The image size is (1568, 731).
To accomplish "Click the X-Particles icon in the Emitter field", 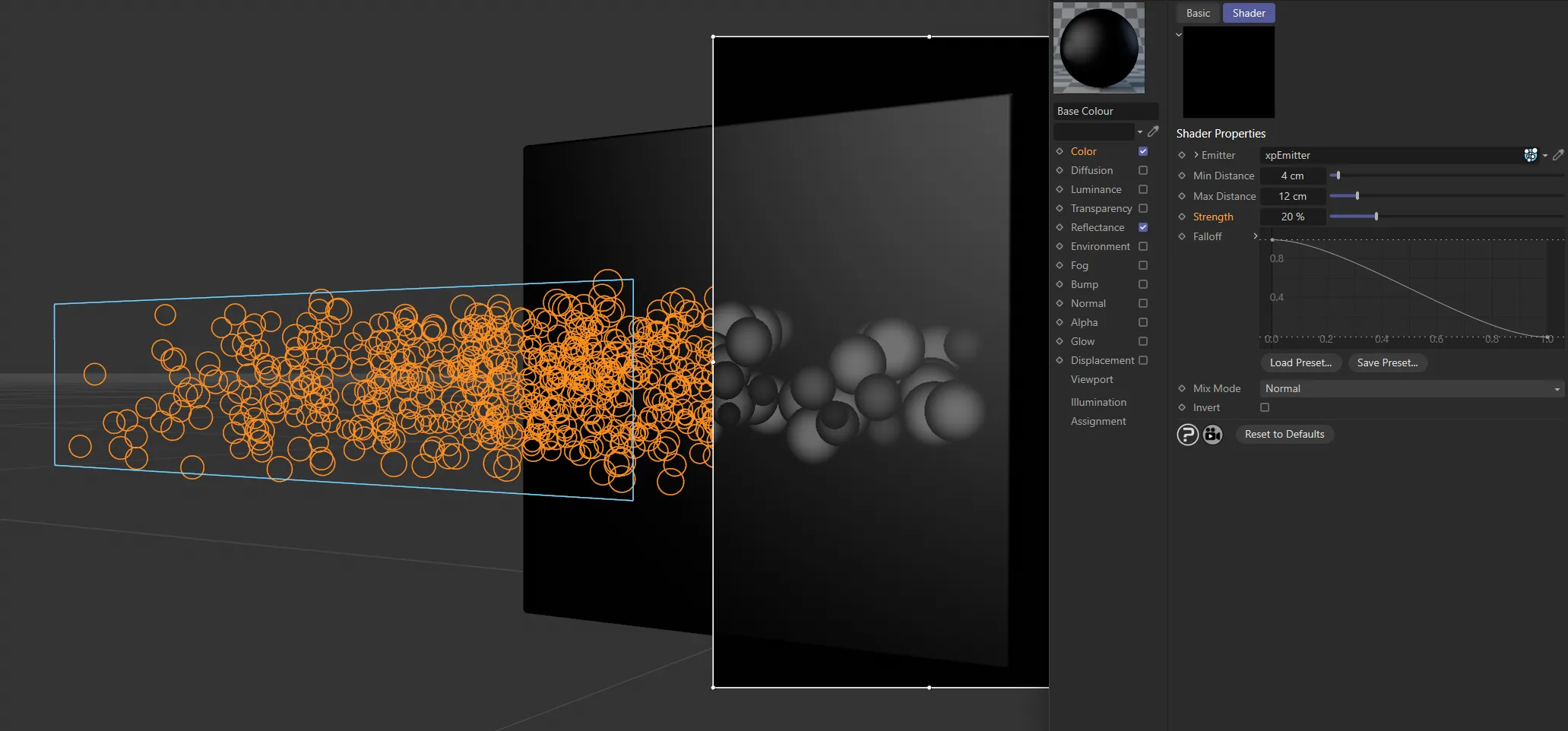I will 1532,155.
